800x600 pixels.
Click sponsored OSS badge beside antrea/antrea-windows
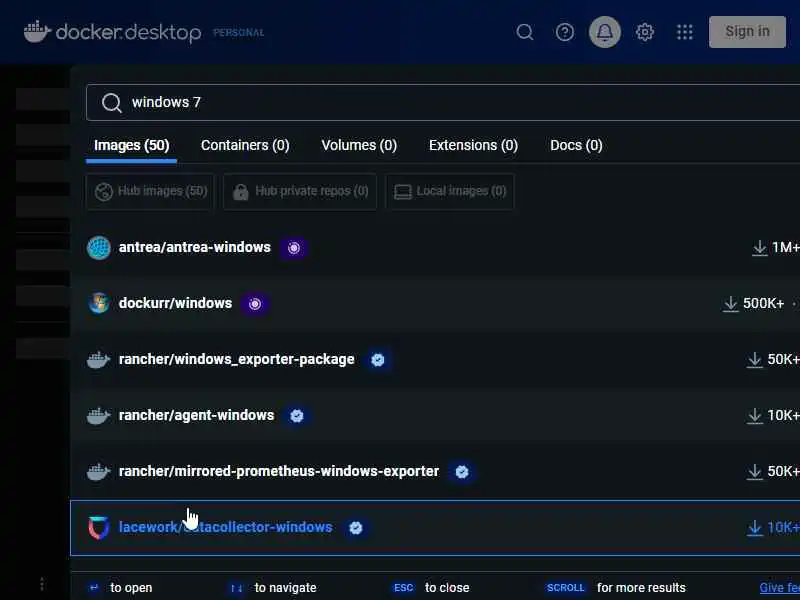[x=294, y=248]
